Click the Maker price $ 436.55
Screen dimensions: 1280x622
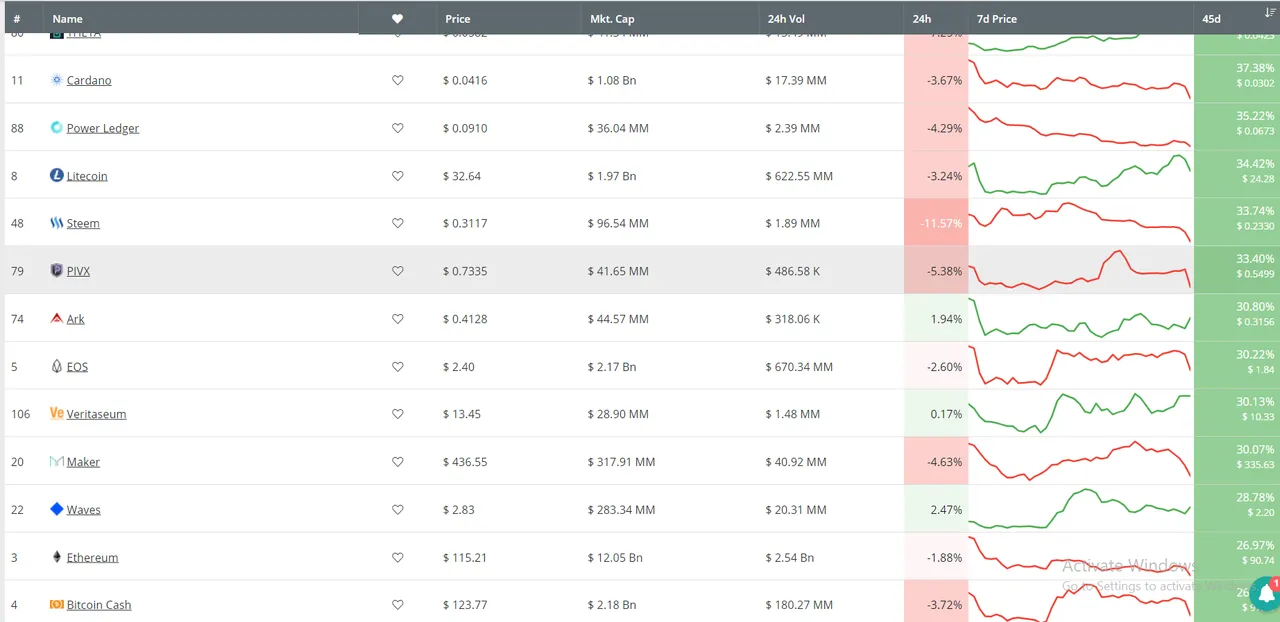pos(465,462)
